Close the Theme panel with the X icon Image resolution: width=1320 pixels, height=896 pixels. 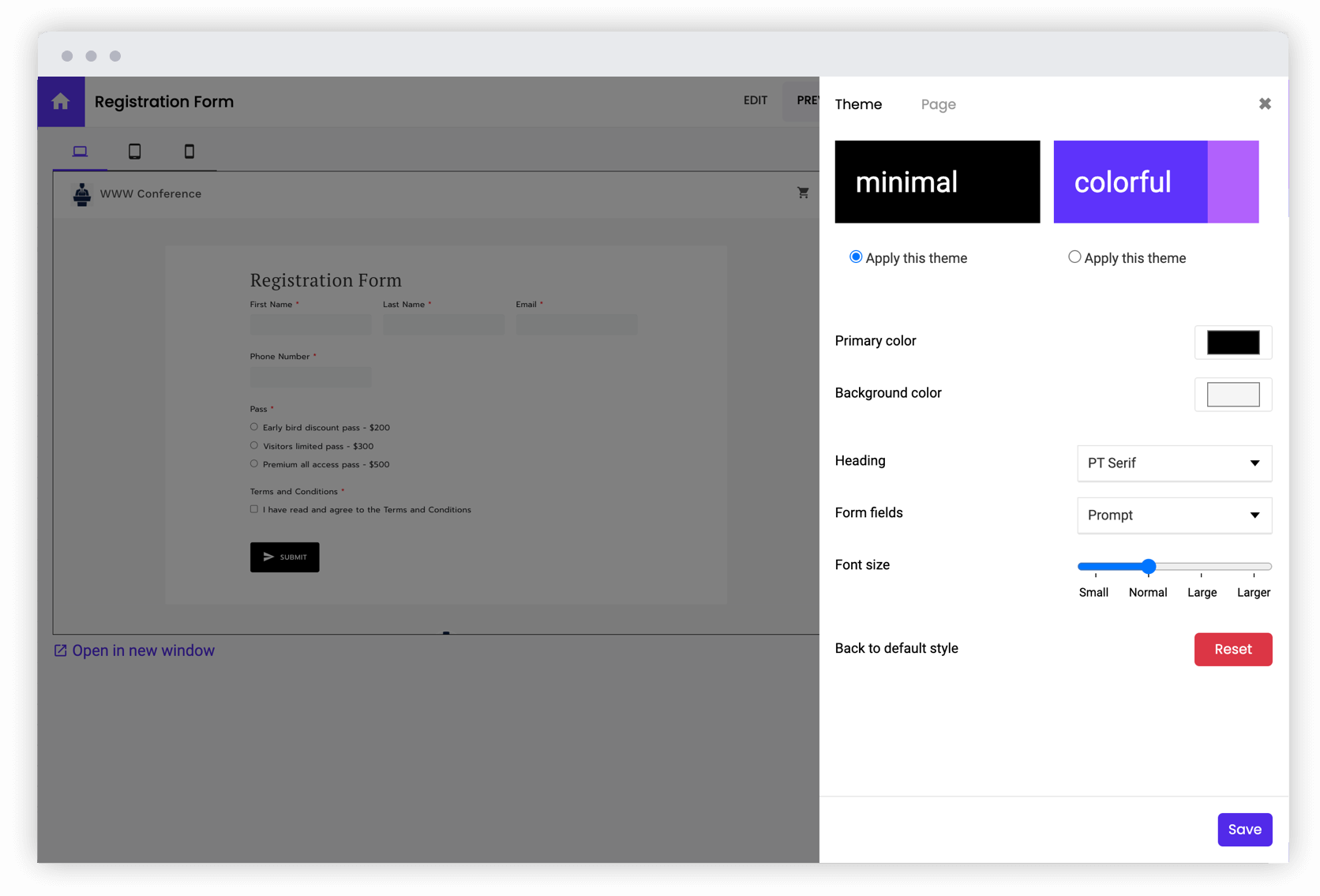point(1265,103)
